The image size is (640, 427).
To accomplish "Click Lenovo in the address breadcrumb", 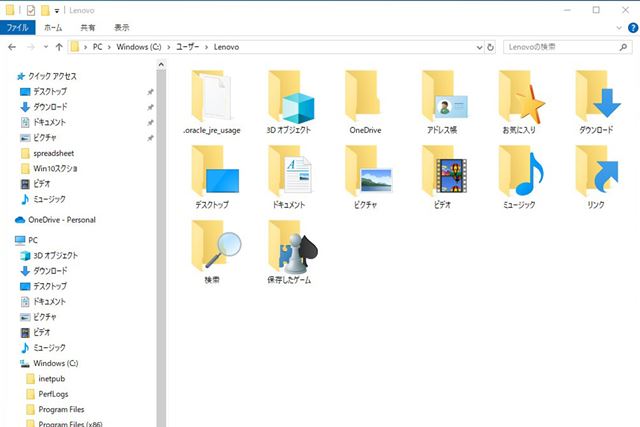I will point(227,47).
